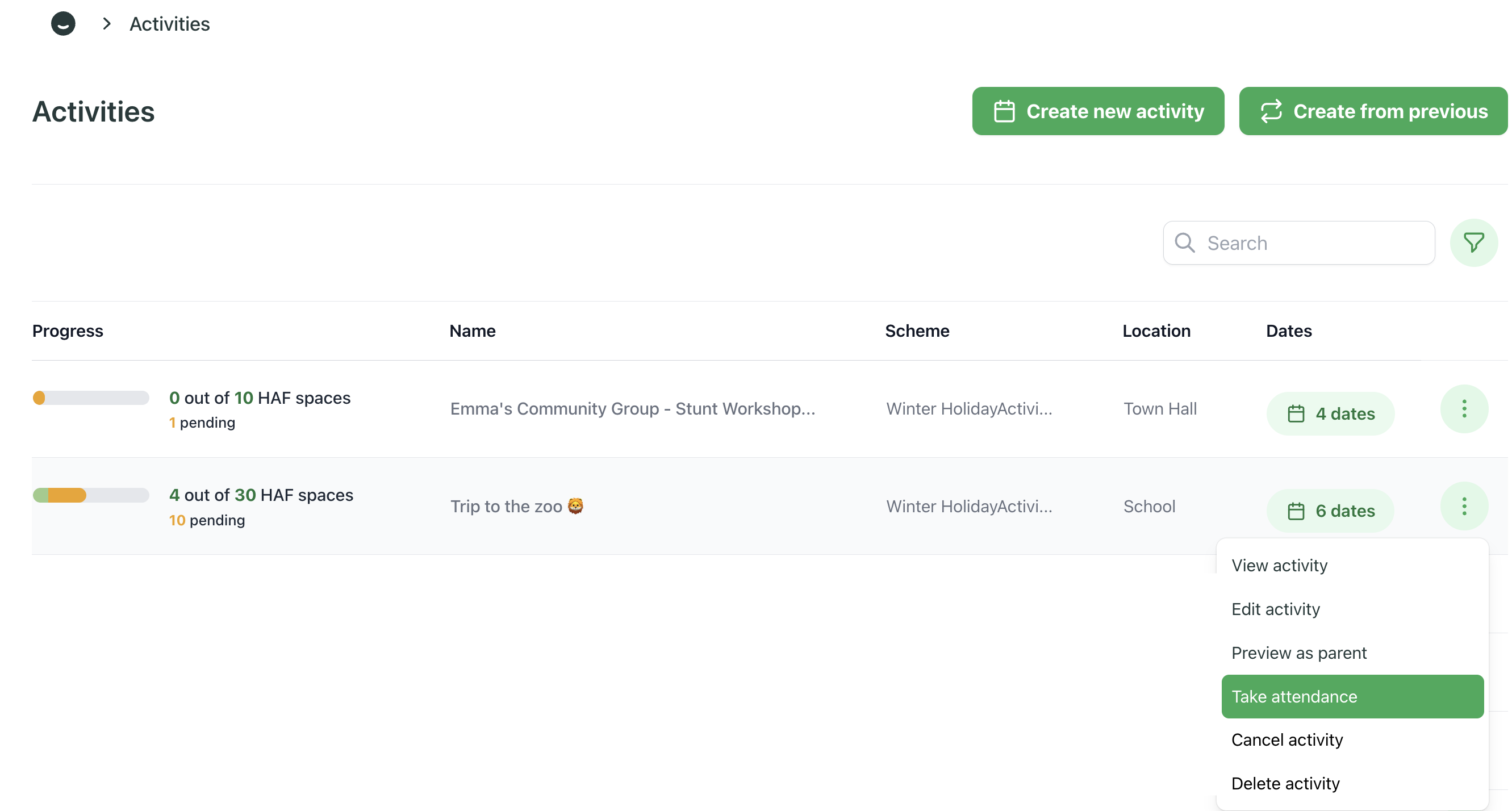1512x811 pixels.
Task: Click calendar icon on Create new activity
Action: (1004, 111)
